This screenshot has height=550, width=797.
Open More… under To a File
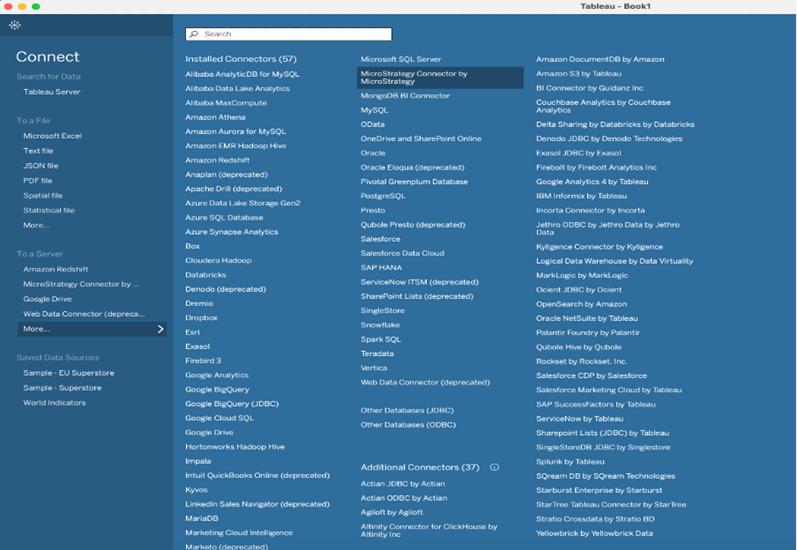(36, 225)
